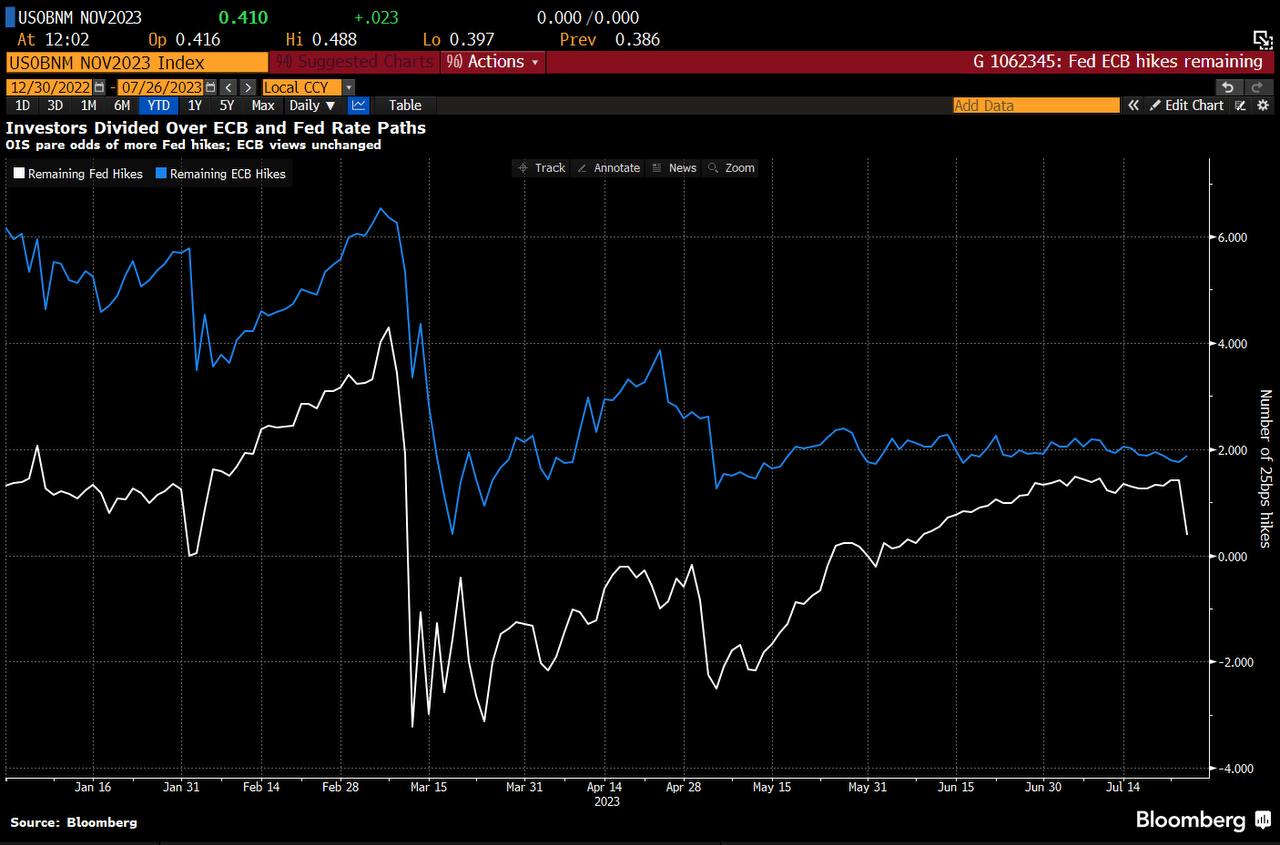Click the US0BNM NOV2023 Index security field
The image size is (1280, 845).
tap(137, 62)
